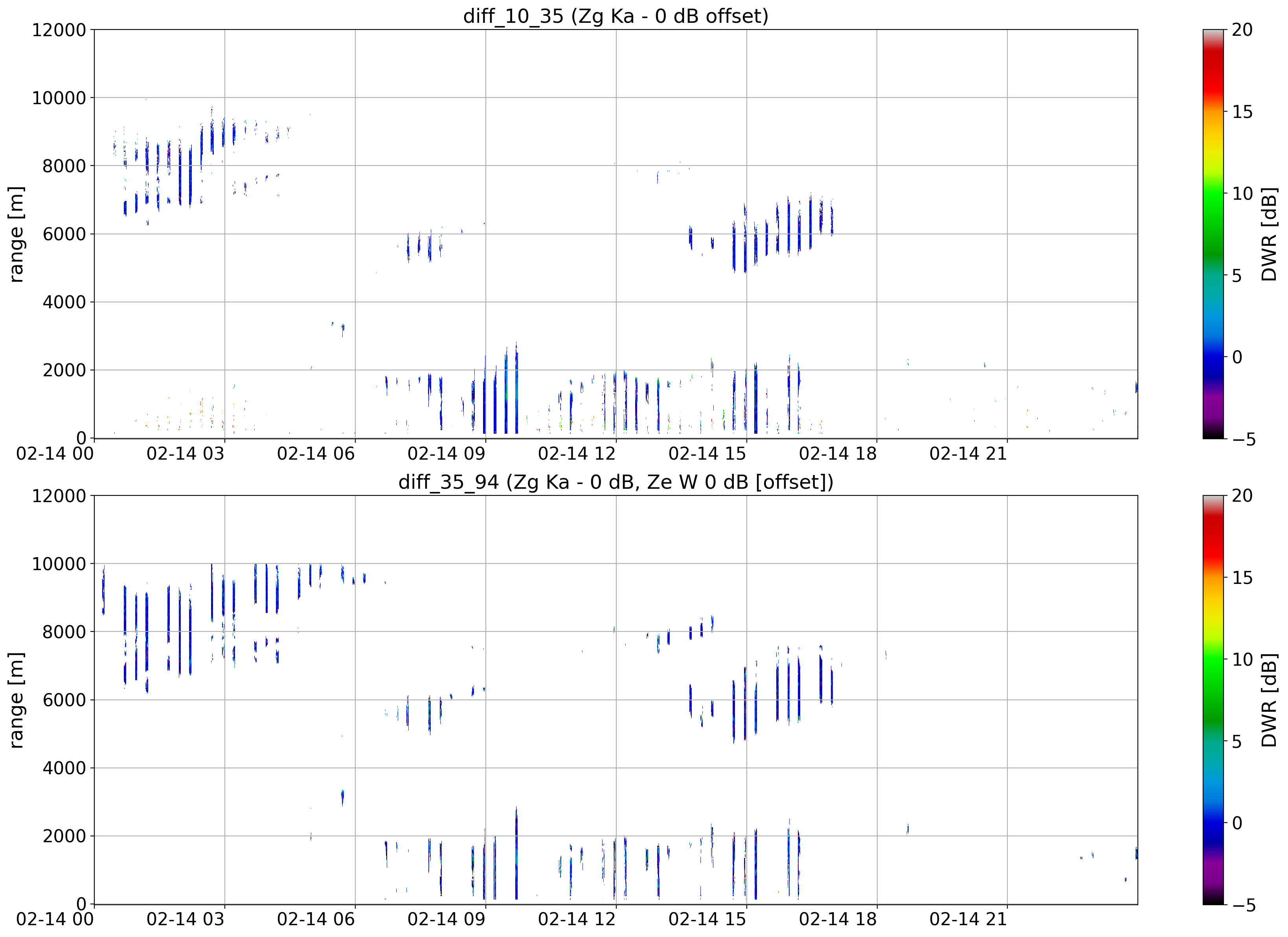The width and height of the screenshot is (1288, 937).
Task: Click top colorbar tick label '5'
Action: pos(1237,276)
